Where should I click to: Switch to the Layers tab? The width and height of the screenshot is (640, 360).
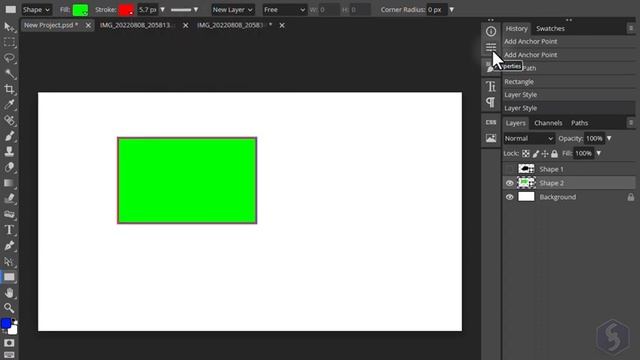[x=516, y=123]
